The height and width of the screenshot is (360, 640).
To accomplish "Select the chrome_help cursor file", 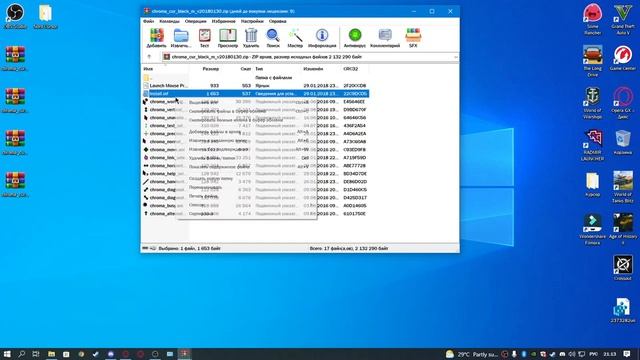I will tap(162, 173).
